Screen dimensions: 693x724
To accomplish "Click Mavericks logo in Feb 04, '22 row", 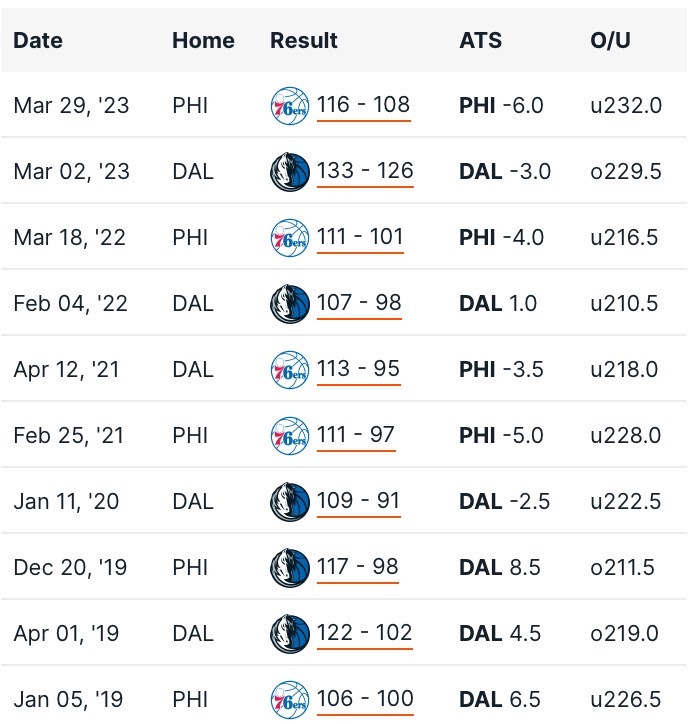I will [x=289, y=304].
